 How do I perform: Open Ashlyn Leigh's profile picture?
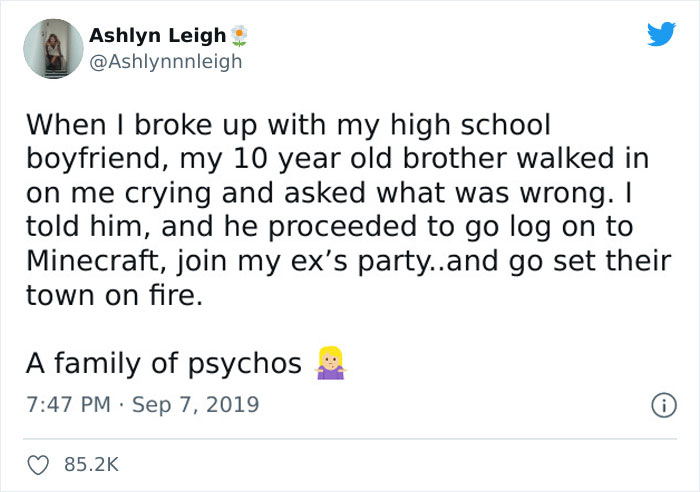(53, 49)
